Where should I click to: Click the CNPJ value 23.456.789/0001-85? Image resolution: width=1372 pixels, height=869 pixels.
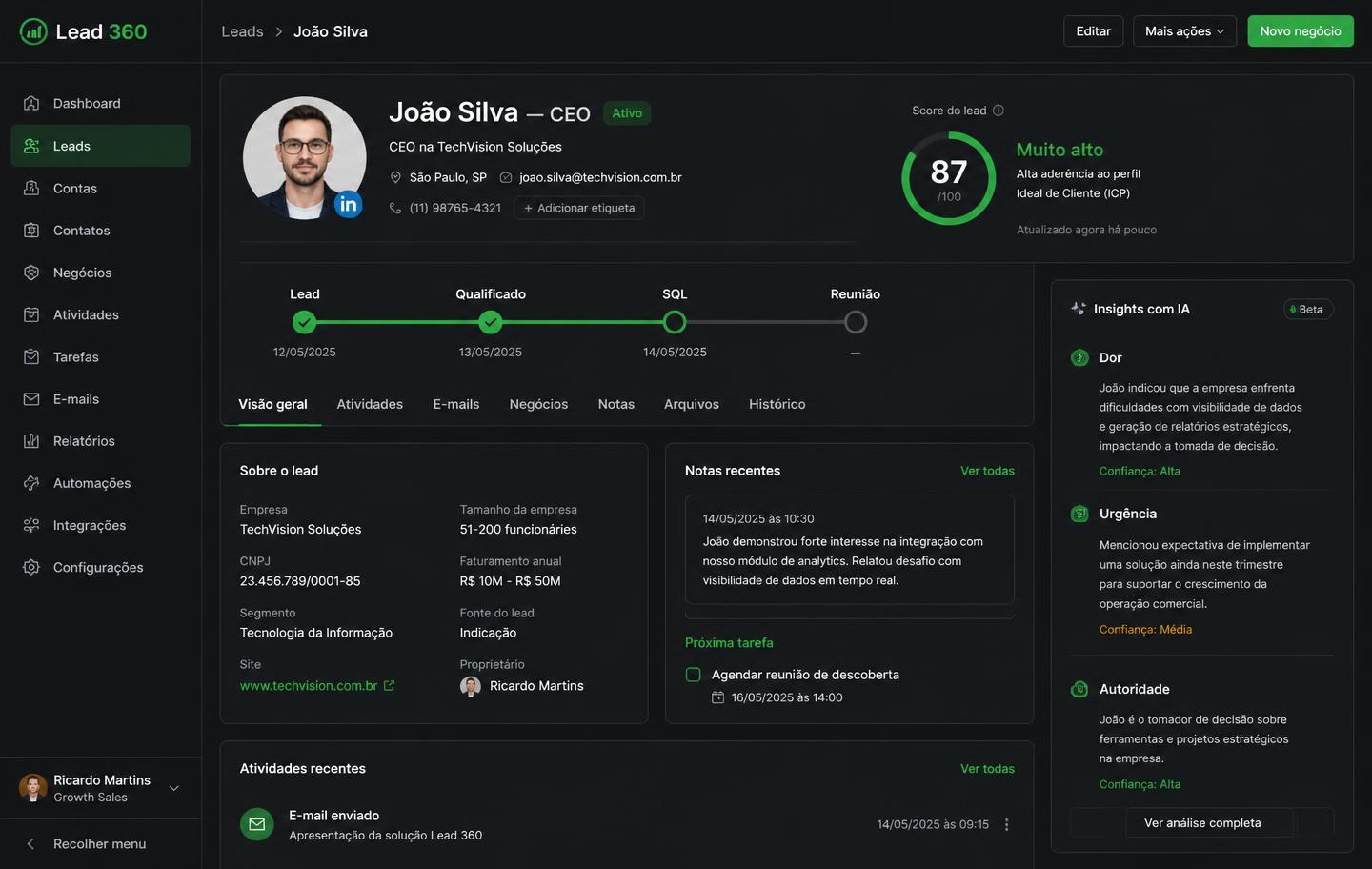click(x=300, y=581)
